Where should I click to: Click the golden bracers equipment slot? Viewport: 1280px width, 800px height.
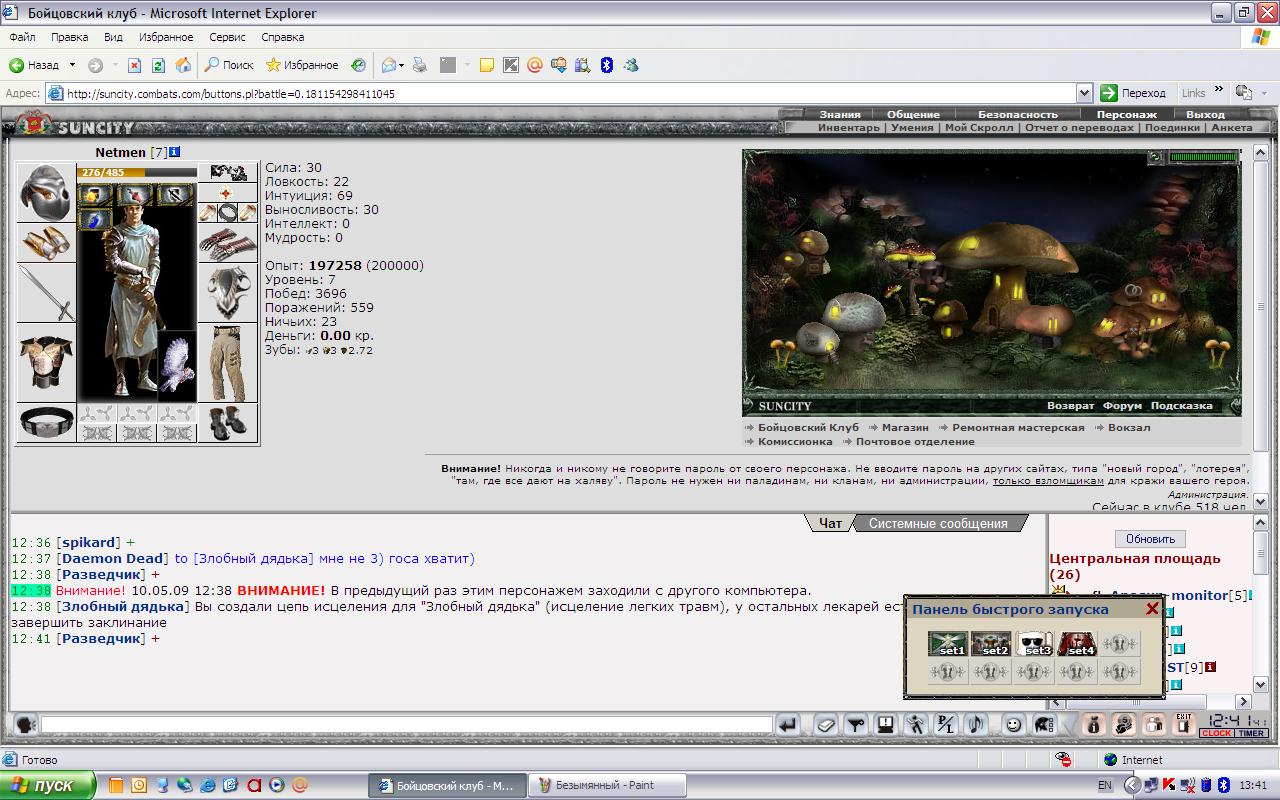pos(46,242)
